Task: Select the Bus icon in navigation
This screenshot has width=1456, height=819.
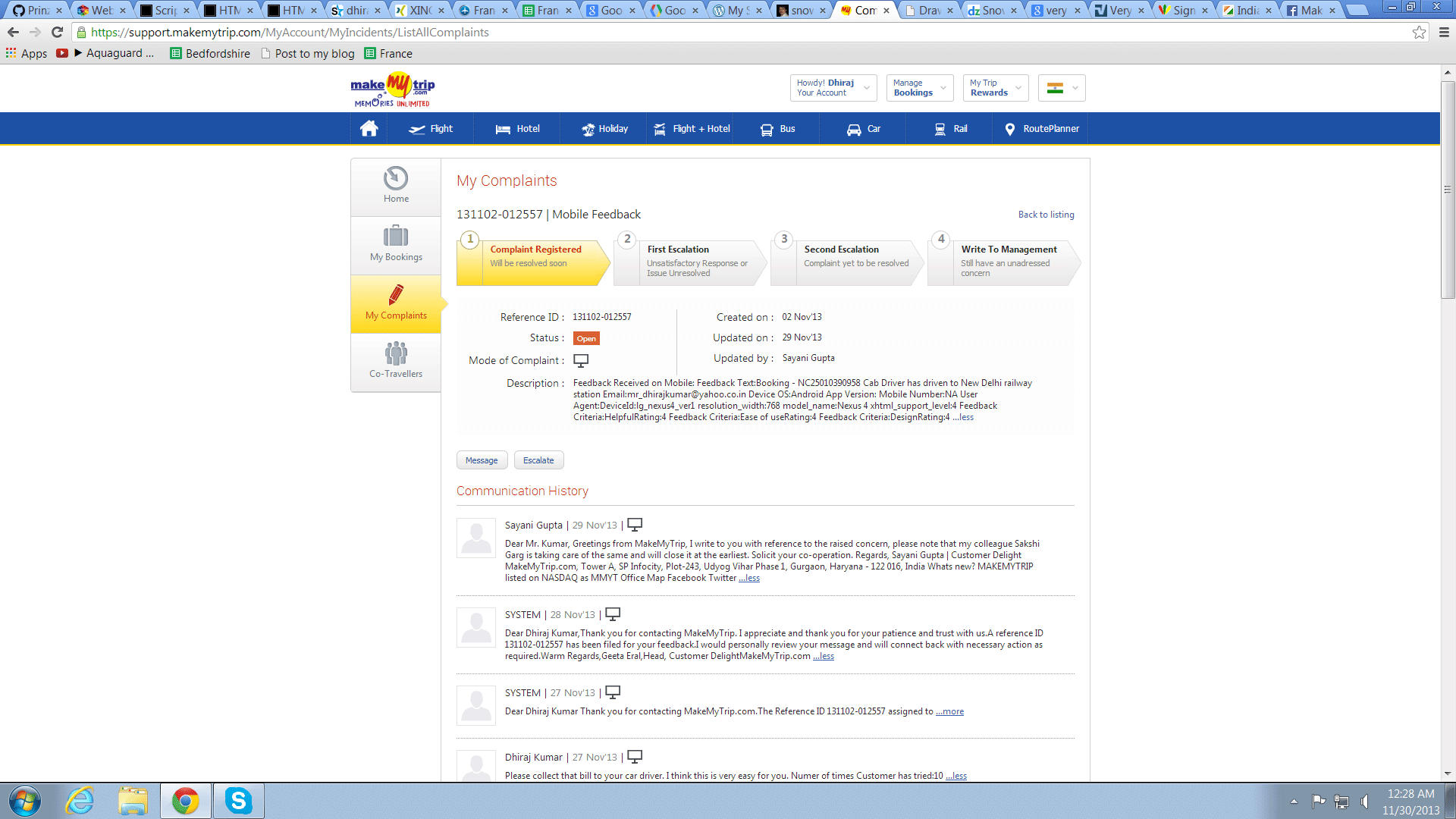Action: [767, 130]
